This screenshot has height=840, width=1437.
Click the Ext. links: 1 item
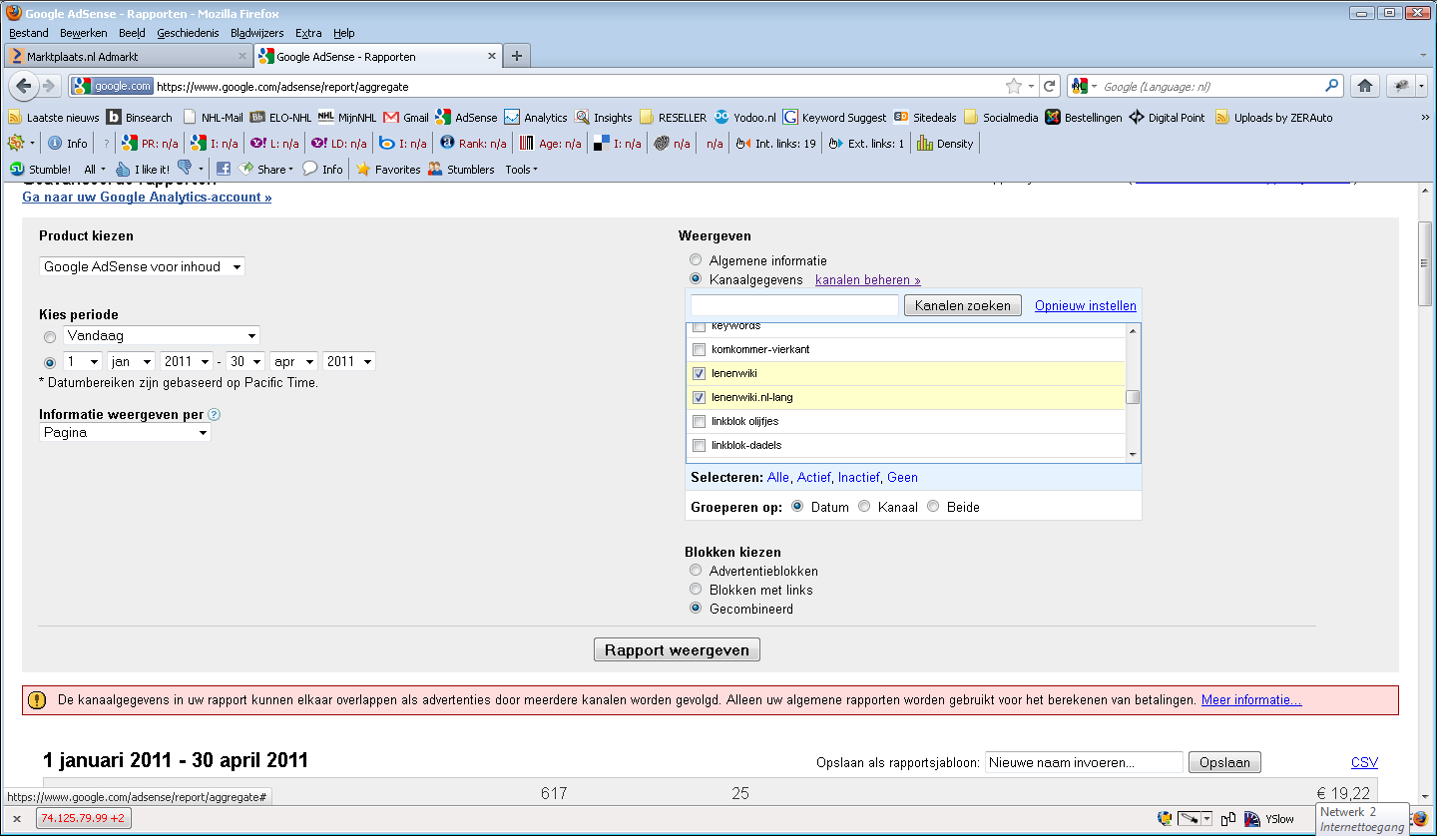pos(866,143)
